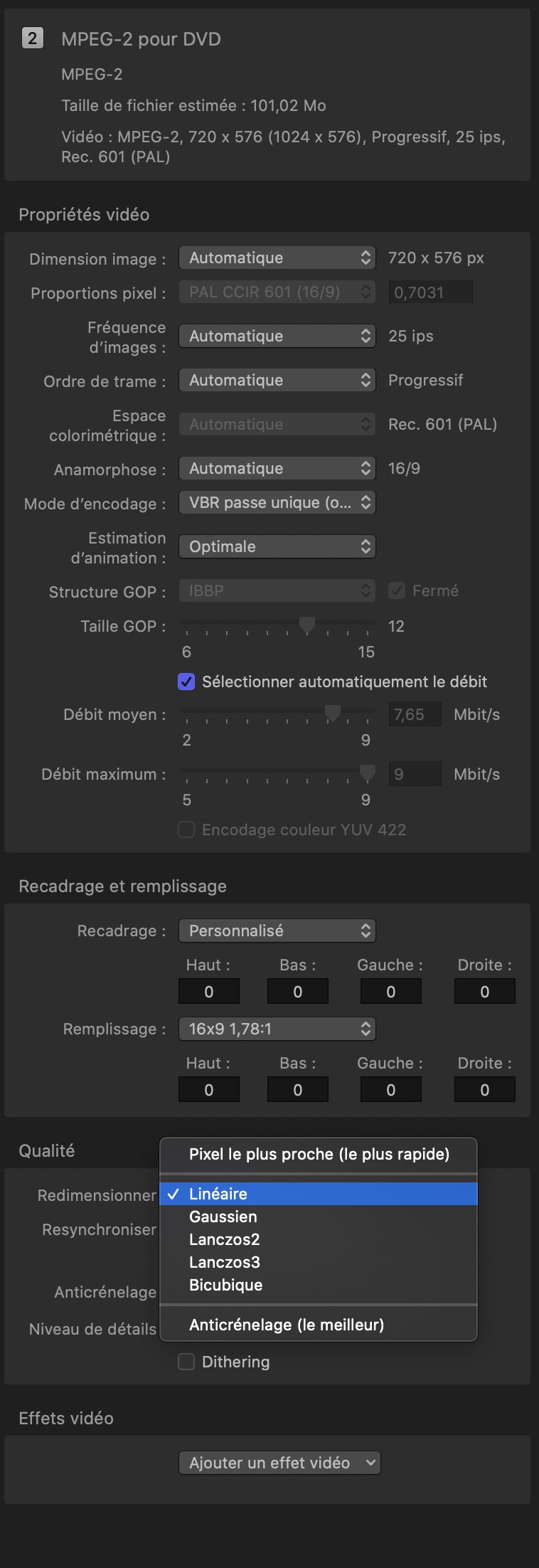Enable the Dithering checkbox
This screenshot has width=539, height=1568.
pyautogui.click(x=186, y=1362)
